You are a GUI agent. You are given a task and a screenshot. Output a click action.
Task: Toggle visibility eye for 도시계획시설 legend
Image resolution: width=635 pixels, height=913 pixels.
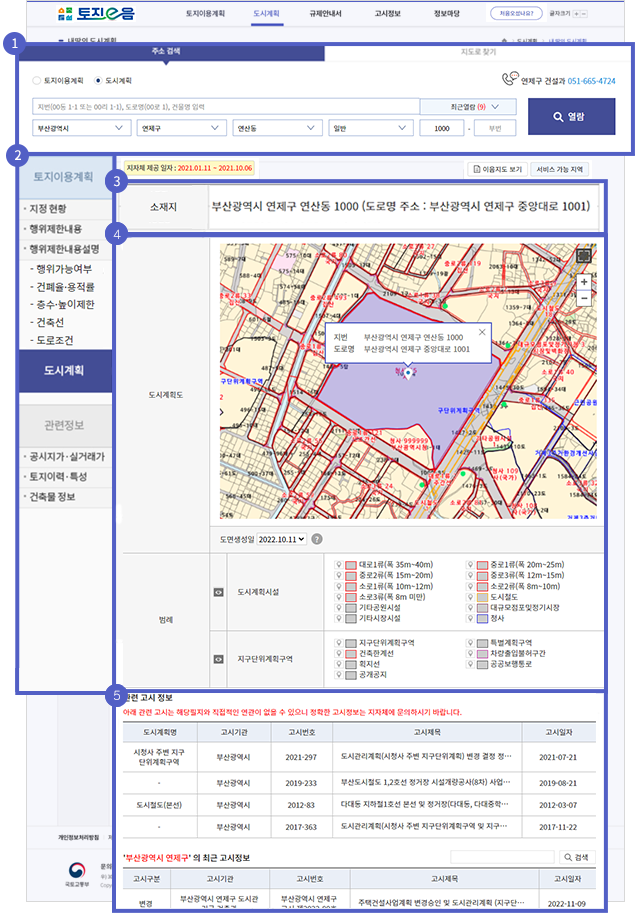219,592
